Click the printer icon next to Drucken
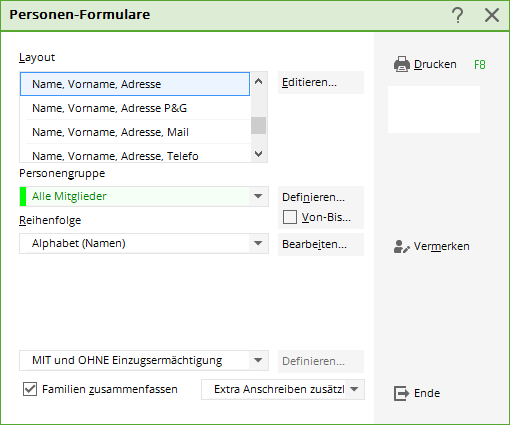The height and width of the screenshot is (425, 510). pyautogui.click(x=402, y=64)
